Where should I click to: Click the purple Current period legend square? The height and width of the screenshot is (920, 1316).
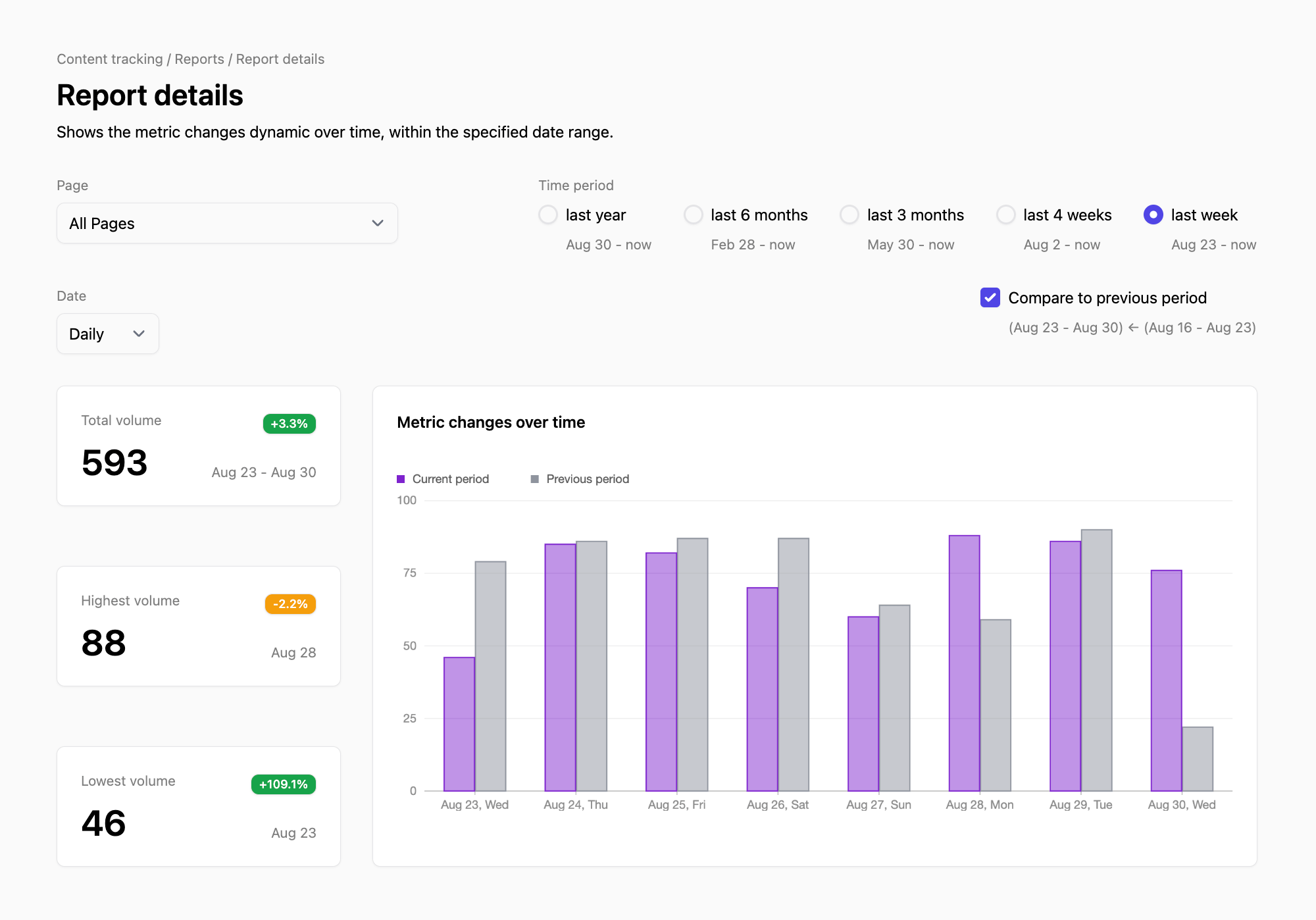(x=401, y=479)
